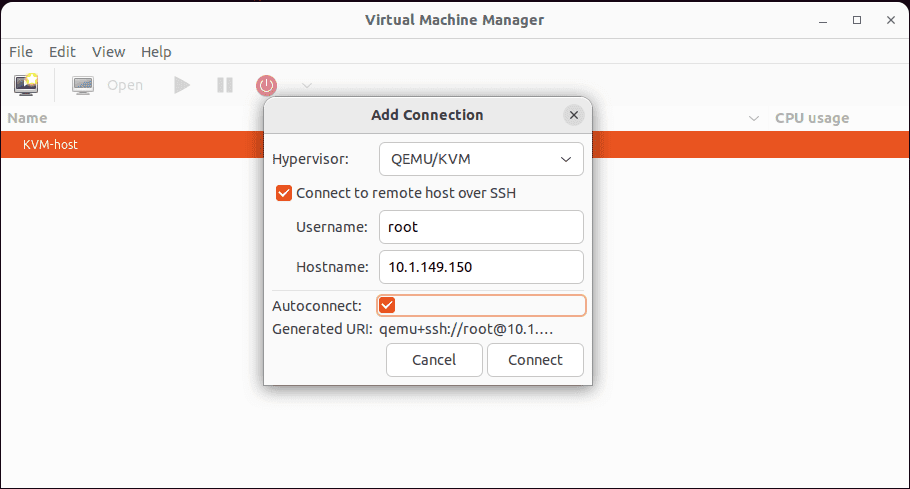
Task: Expand the shutdown options arrow in toolbar
Action: point(307,85)
